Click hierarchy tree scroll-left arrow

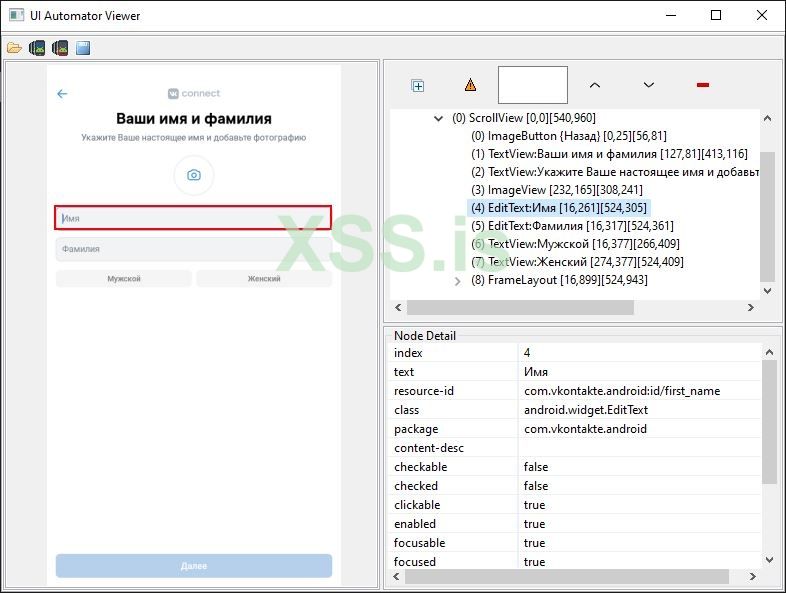398,307
